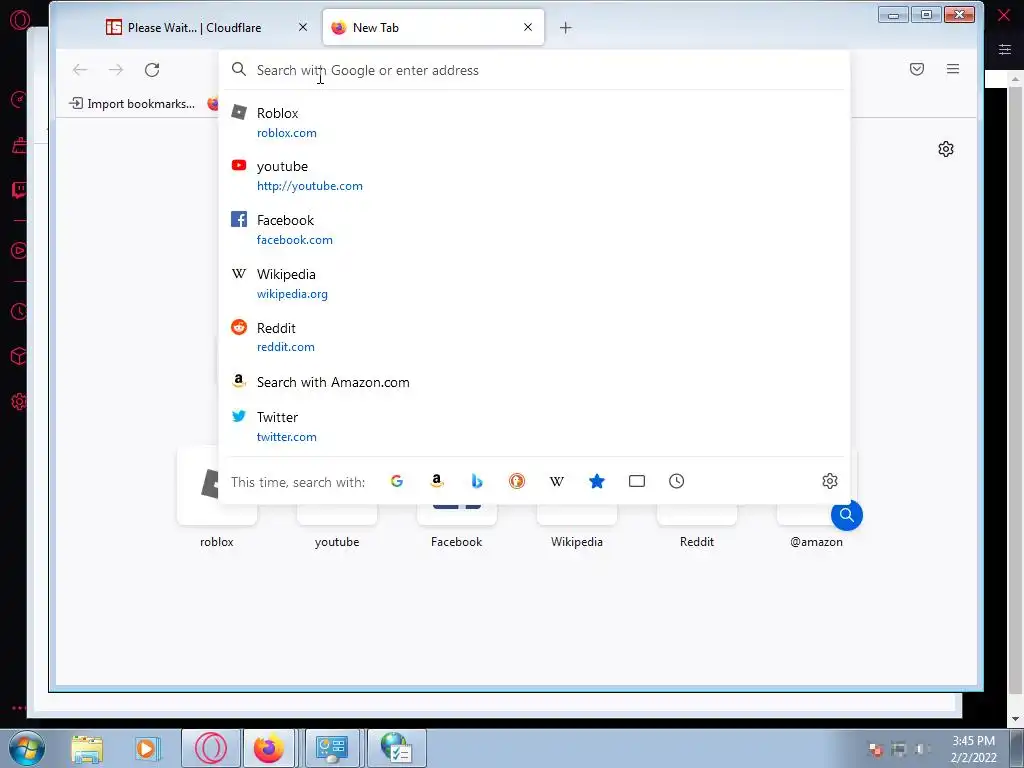The width and height of the screenshot is (1024, 768).
Task: Search this time with Wikipedia icon
Action: pos(556,481)
